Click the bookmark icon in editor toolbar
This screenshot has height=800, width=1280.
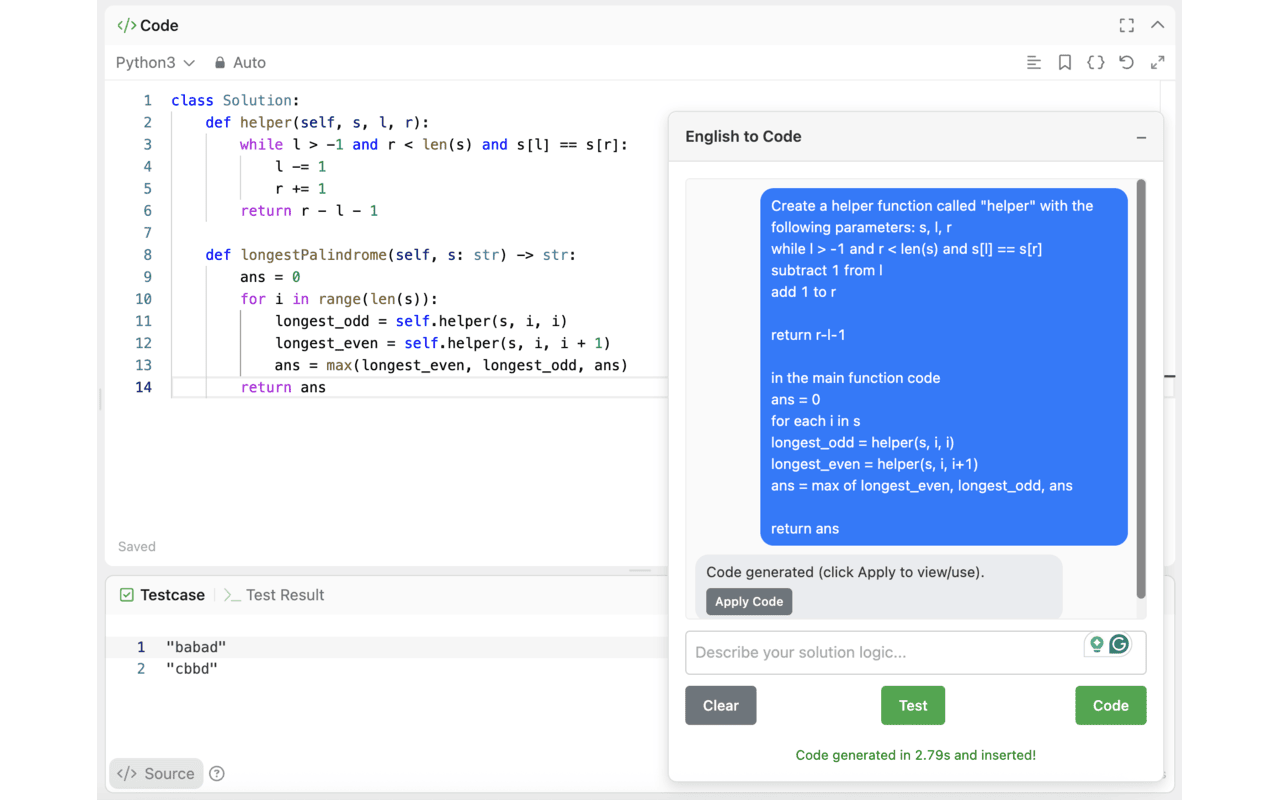coord(1065,62)
